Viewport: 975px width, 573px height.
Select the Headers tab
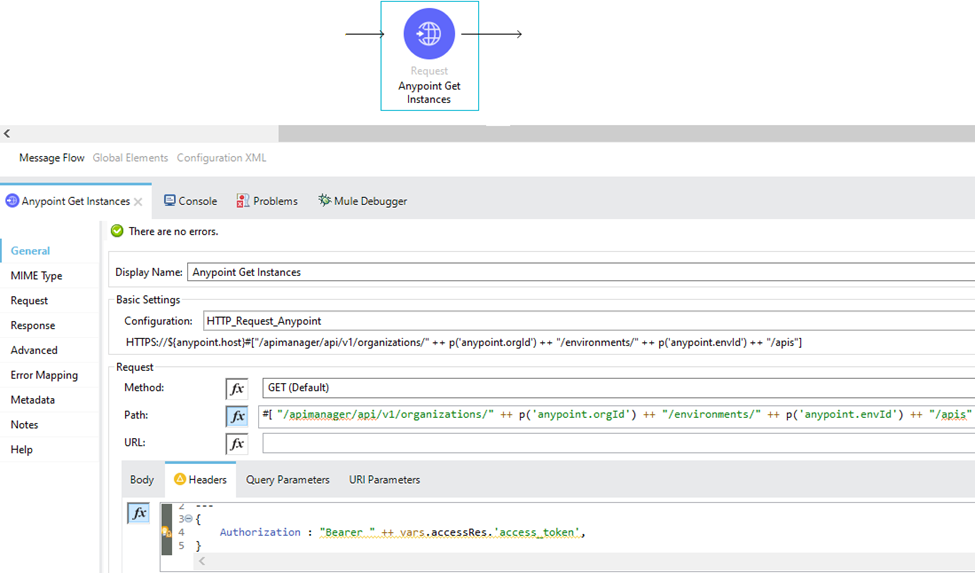(200, 480)
